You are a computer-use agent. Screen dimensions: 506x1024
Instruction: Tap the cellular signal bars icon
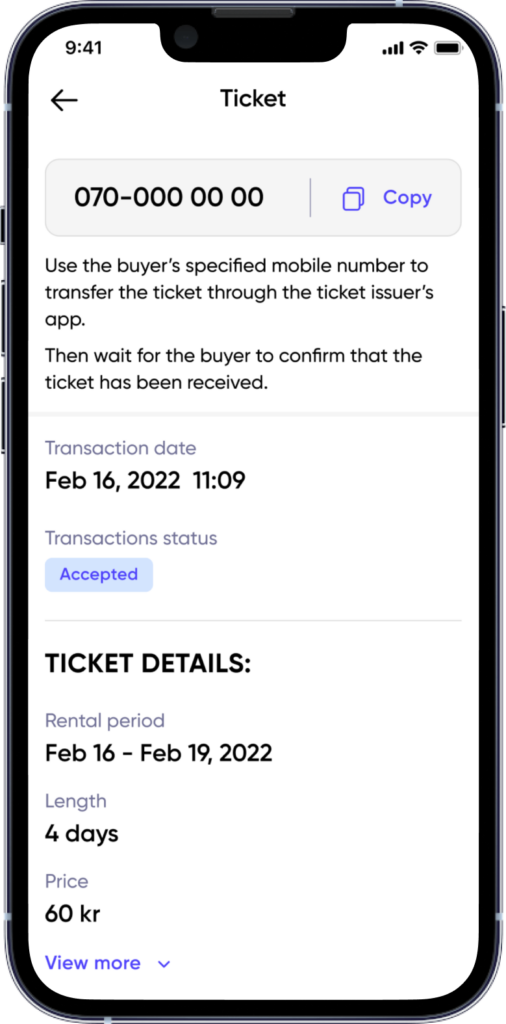[392, 48]
